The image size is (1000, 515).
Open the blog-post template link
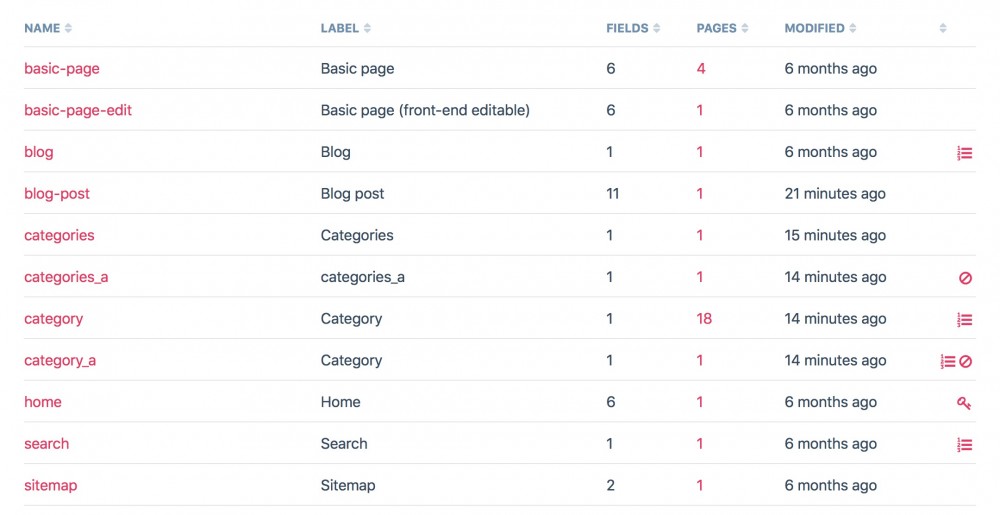tap(57, 194)
